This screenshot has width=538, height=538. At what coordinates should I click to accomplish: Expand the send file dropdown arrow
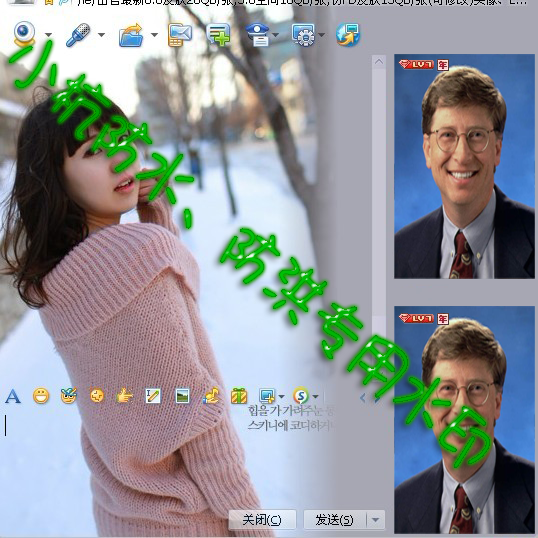[x=154, y=35]
